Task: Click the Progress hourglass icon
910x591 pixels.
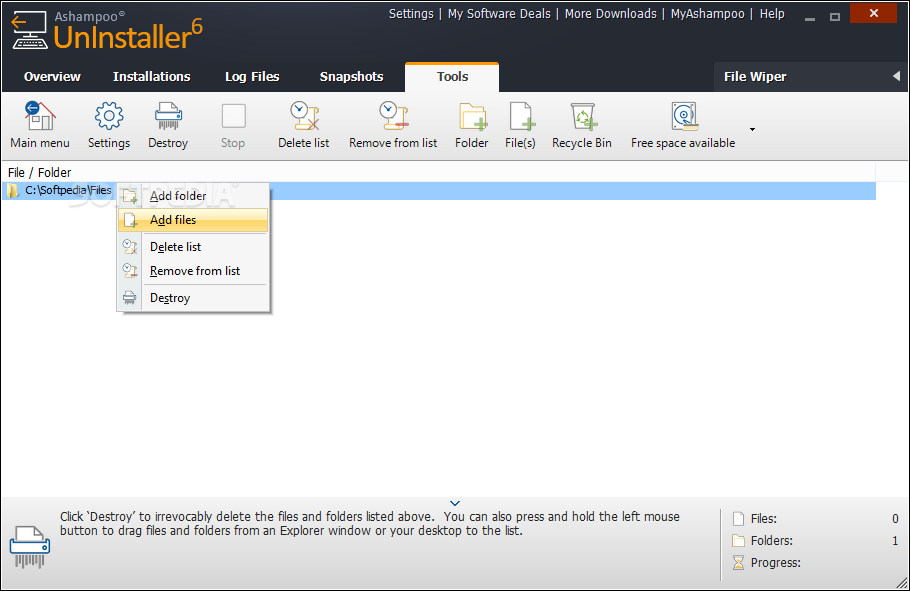Action: click(x=738, y=563)
